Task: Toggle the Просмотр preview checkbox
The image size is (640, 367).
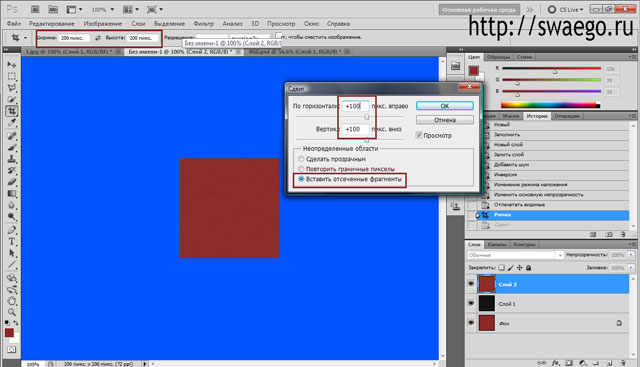Action: click(x=419, y=135)
